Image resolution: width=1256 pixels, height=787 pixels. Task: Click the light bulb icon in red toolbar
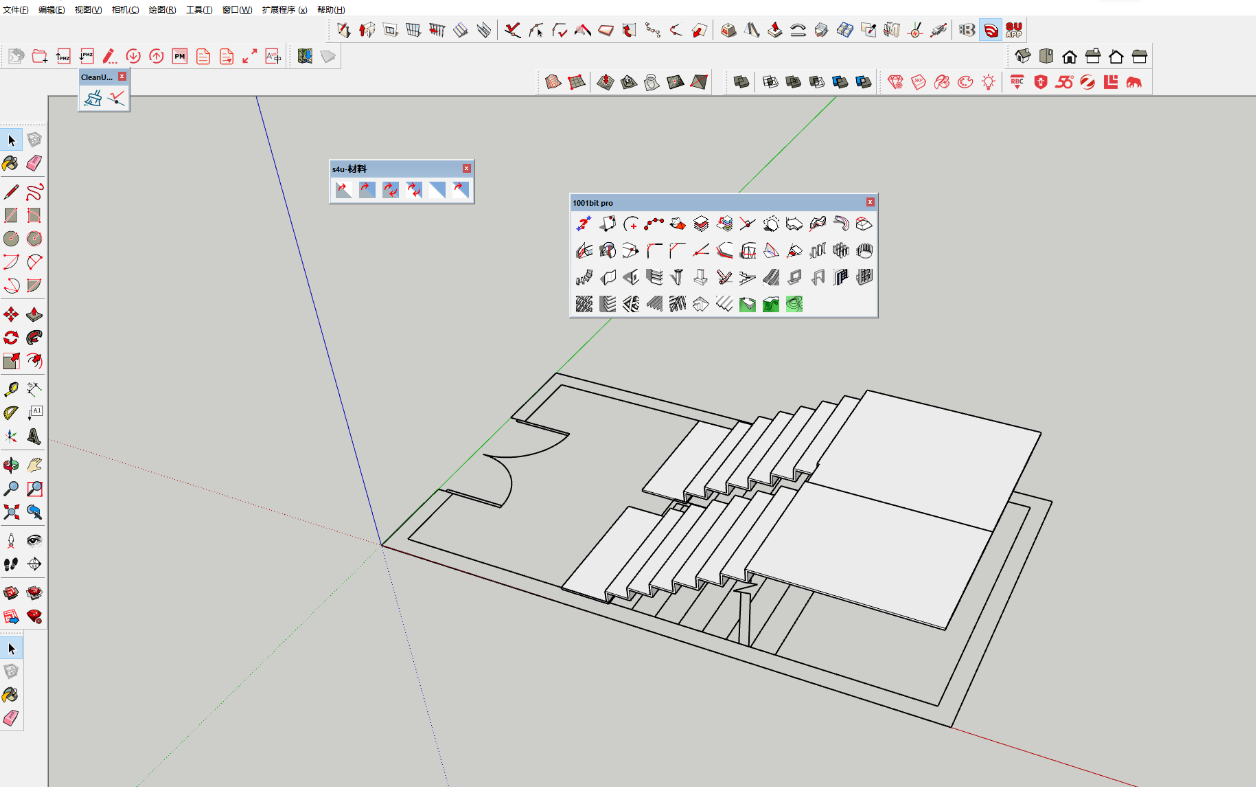pos(989,82)
